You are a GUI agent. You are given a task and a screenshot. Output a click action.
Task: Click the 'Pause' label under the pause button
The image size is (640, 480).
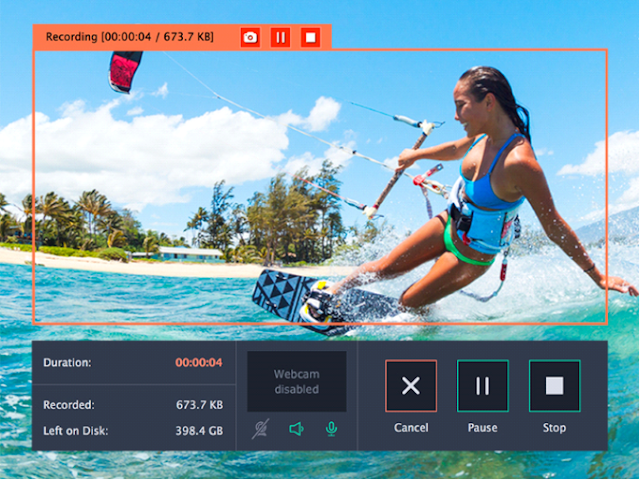482,428
